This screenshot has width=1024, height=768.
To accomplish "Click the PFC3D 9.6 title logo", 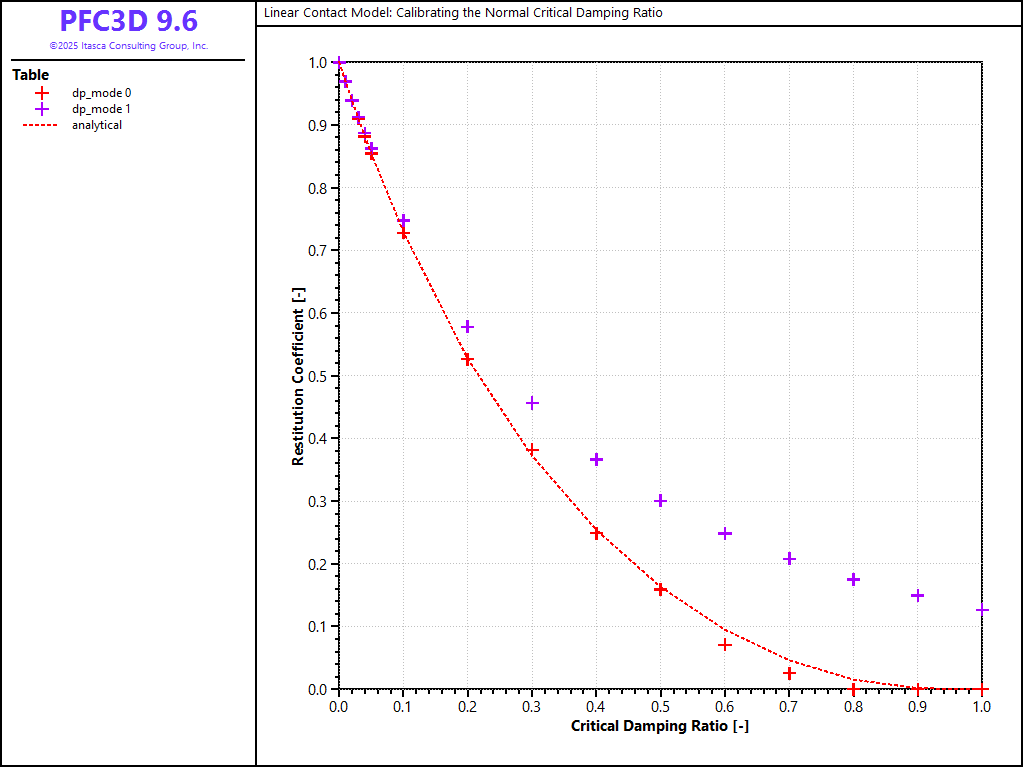I will (128, 22).
